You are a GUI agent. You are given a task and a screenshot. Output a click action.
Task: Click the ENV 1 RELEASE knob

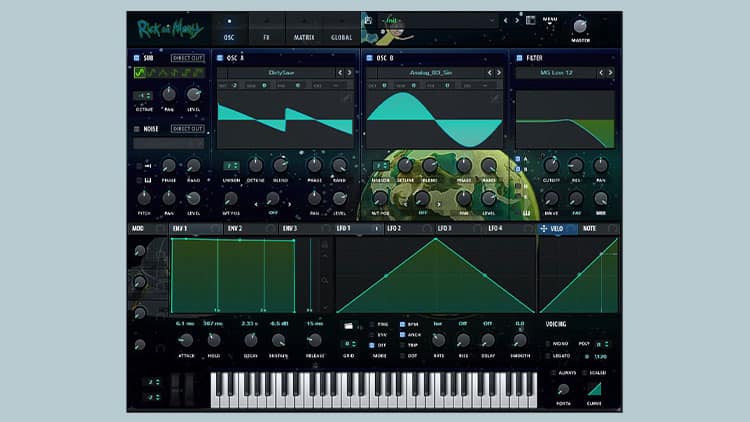pos(314,340)
